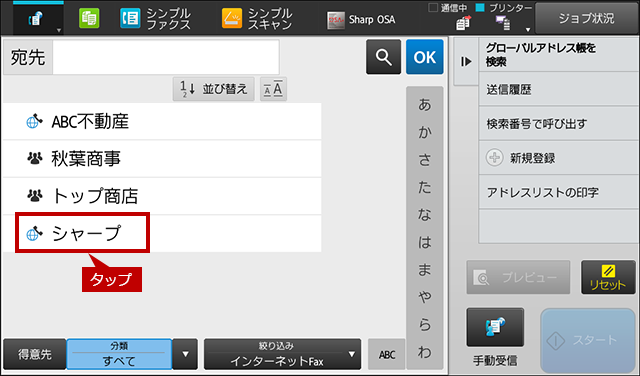Tap the 新規登録 plus icon

[494, 158]
